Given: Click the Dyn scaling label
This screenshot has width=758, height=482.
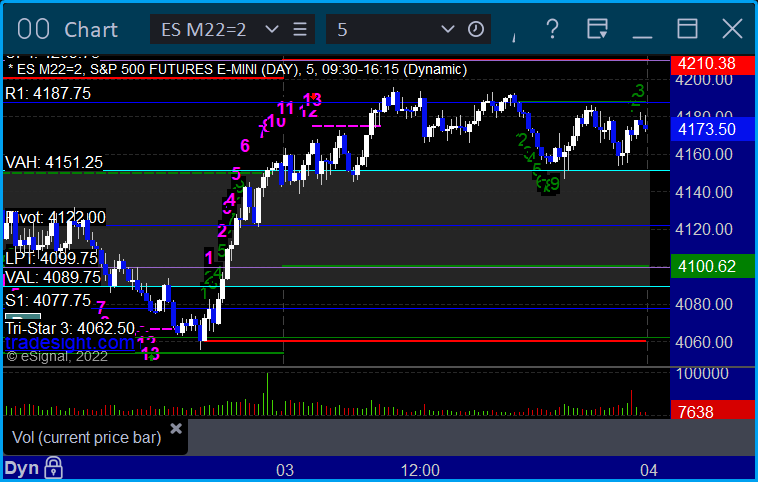Looking at the screenshot, I should 21,468.
